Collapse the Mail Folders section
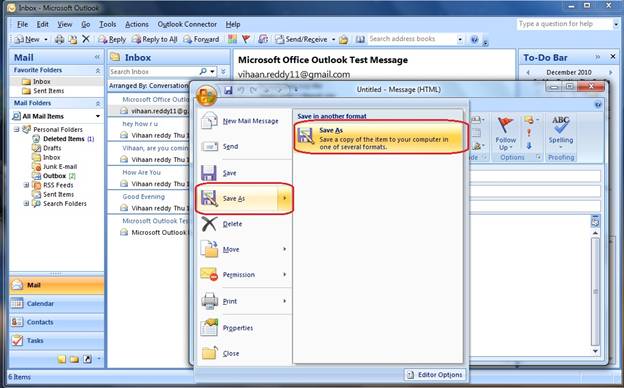 coord(98,103)
